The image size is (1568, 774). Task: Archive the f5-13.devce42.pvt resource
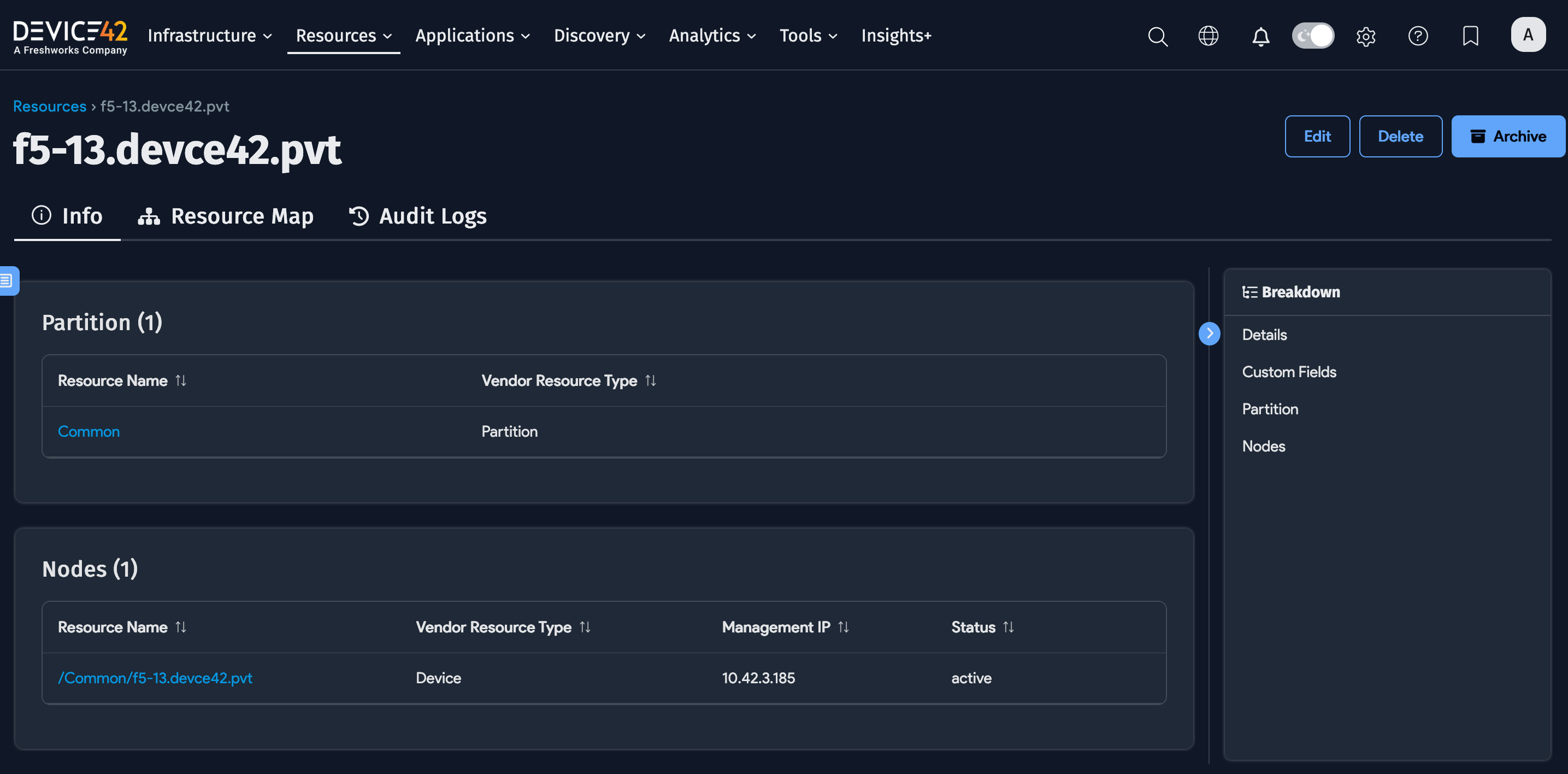point(1508,136)
